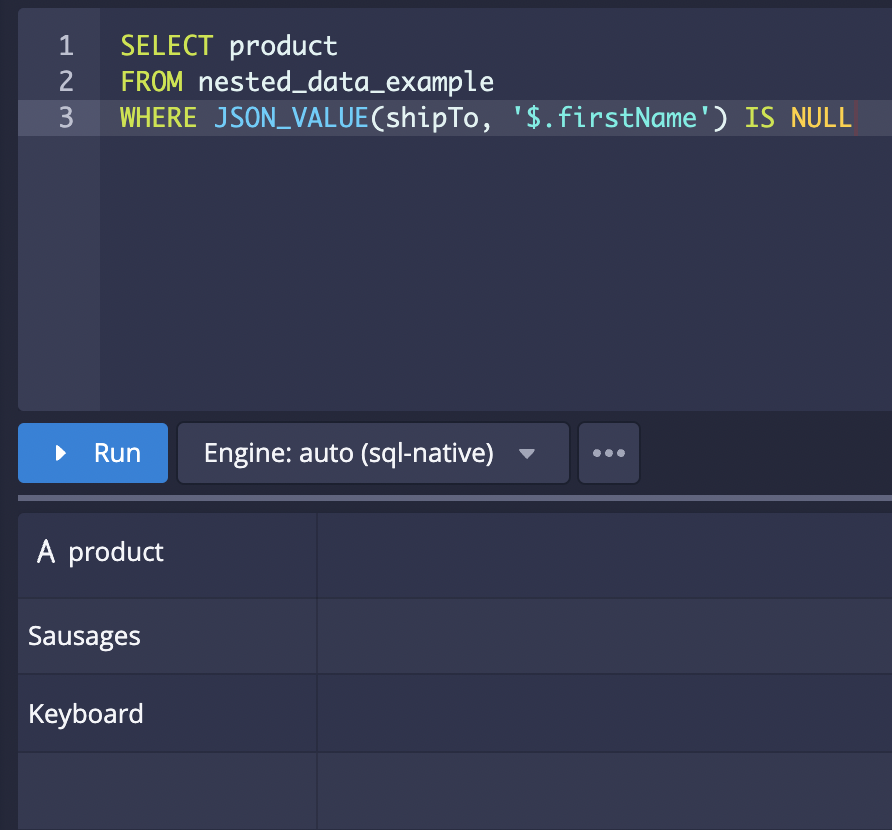
Task: Click the empty cell right of Sausages
Action: [x=600, y=636]
